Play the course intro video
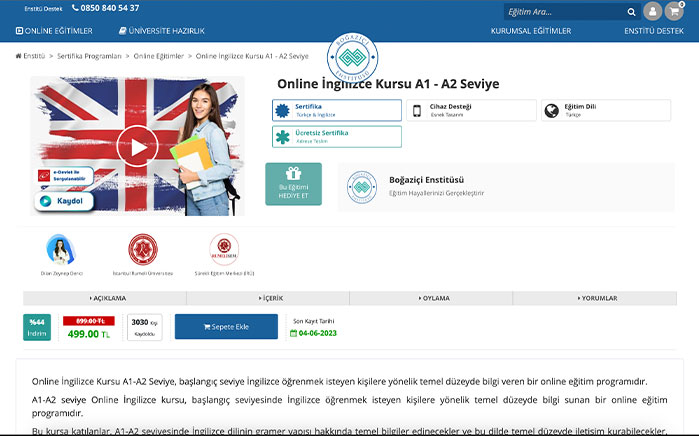 138,146
